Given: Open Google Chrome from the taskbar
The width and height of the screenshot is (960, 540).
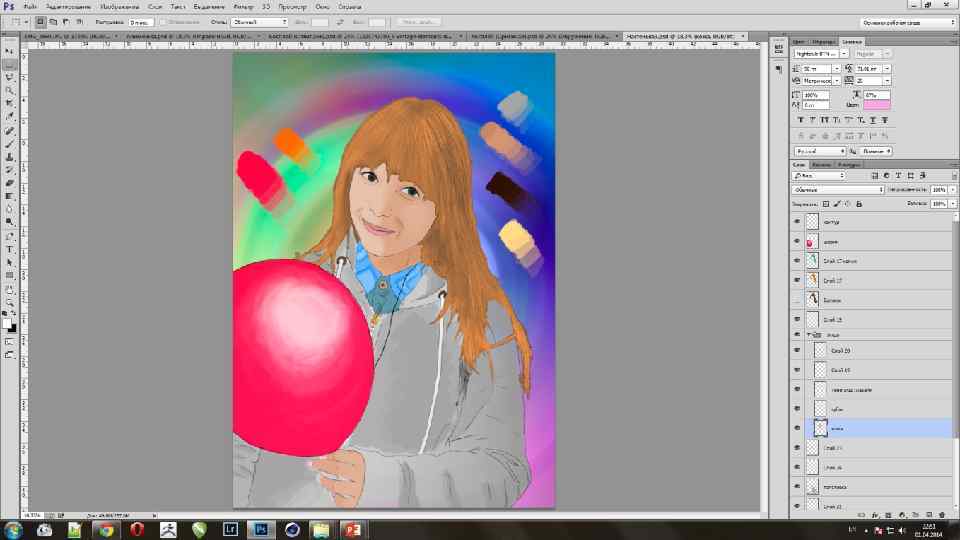Looking at the screenshot, I should pyautogui.click(x=107, y=528).
